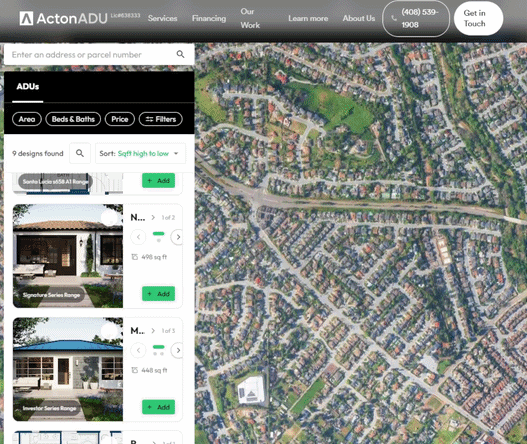Click area icon next to 498 sq ft

(x=134, y=257)
